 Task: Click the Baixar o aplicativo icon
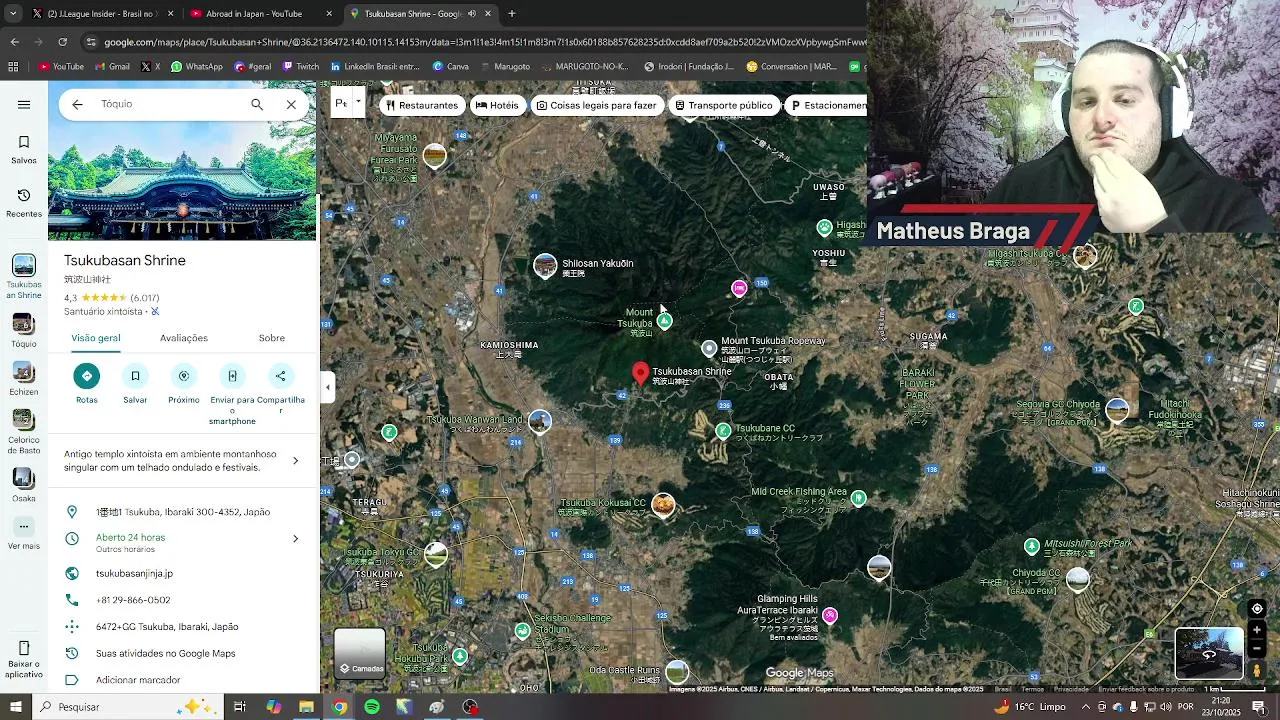coord(24,658)
